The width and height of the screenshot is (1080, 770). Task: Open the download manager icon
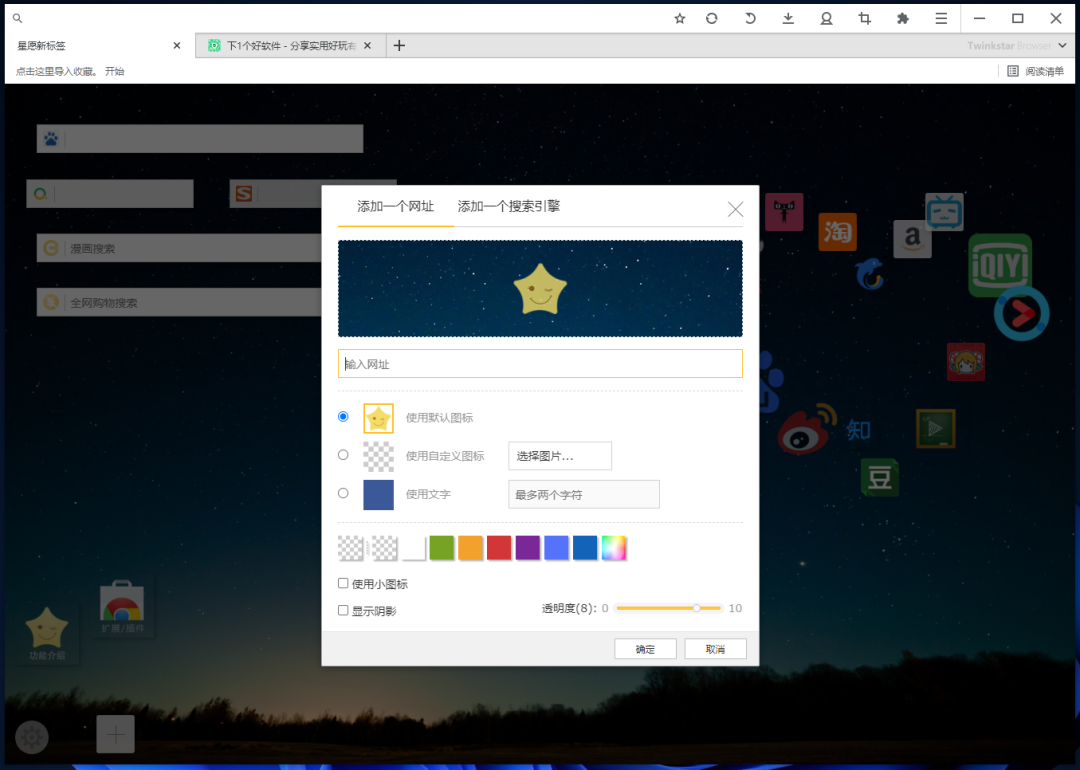(788, 18)
